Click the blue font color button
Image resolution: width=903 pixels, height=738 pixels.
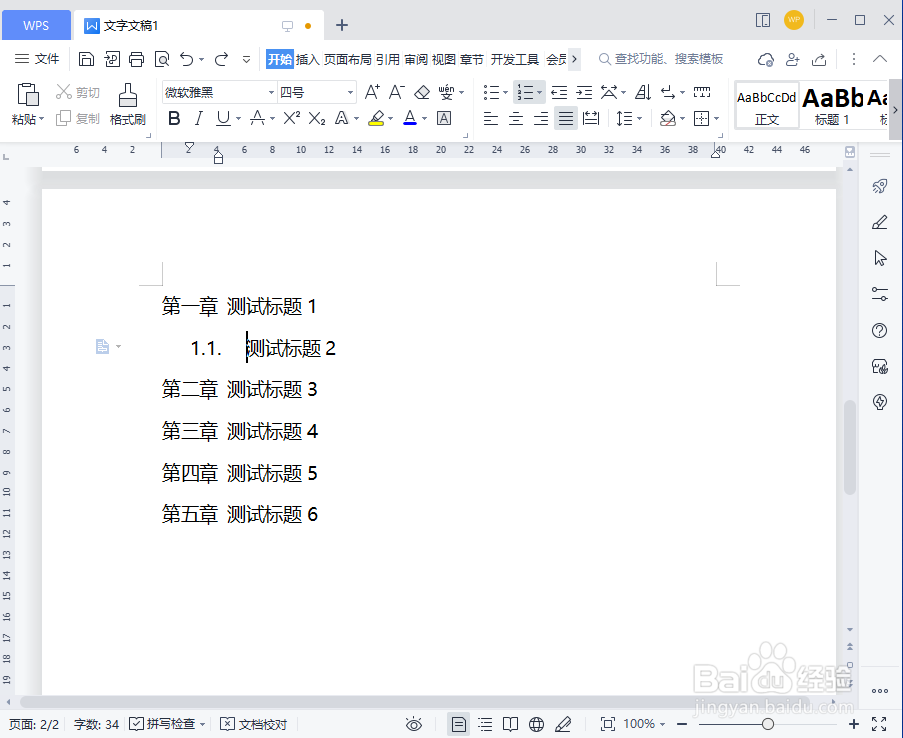tap(410, 118)
